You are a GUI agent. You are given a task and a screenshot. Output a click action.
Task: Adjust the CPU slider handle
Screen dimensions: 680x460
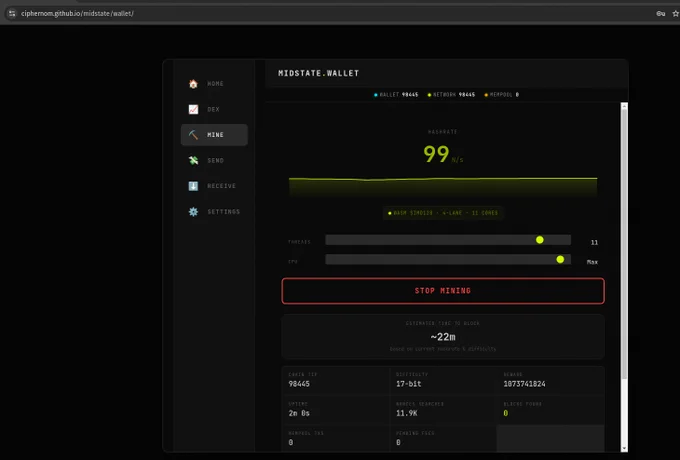[x=560, y=259]
